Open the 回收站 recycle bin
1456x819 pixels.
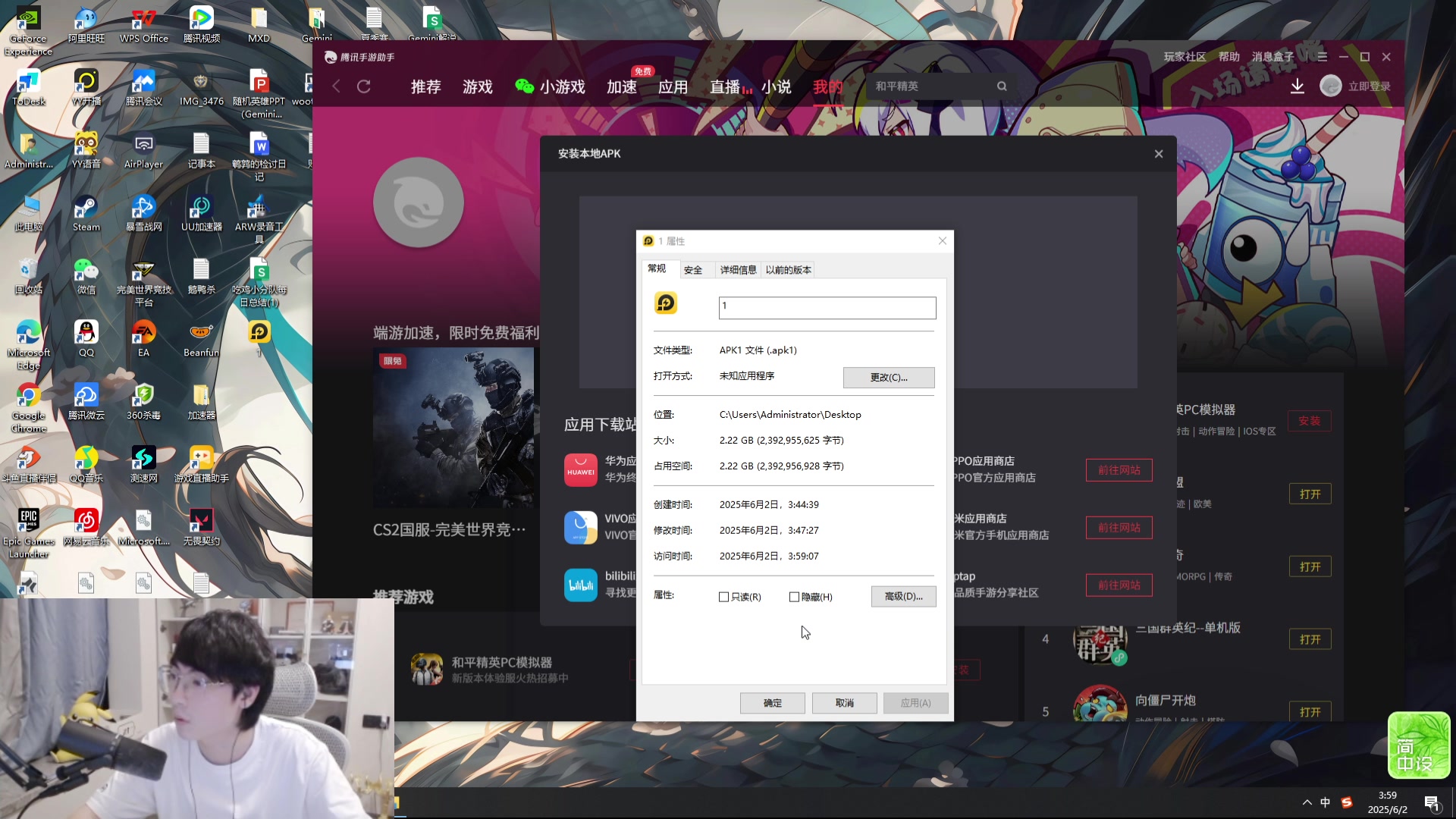tap(29, 276)
